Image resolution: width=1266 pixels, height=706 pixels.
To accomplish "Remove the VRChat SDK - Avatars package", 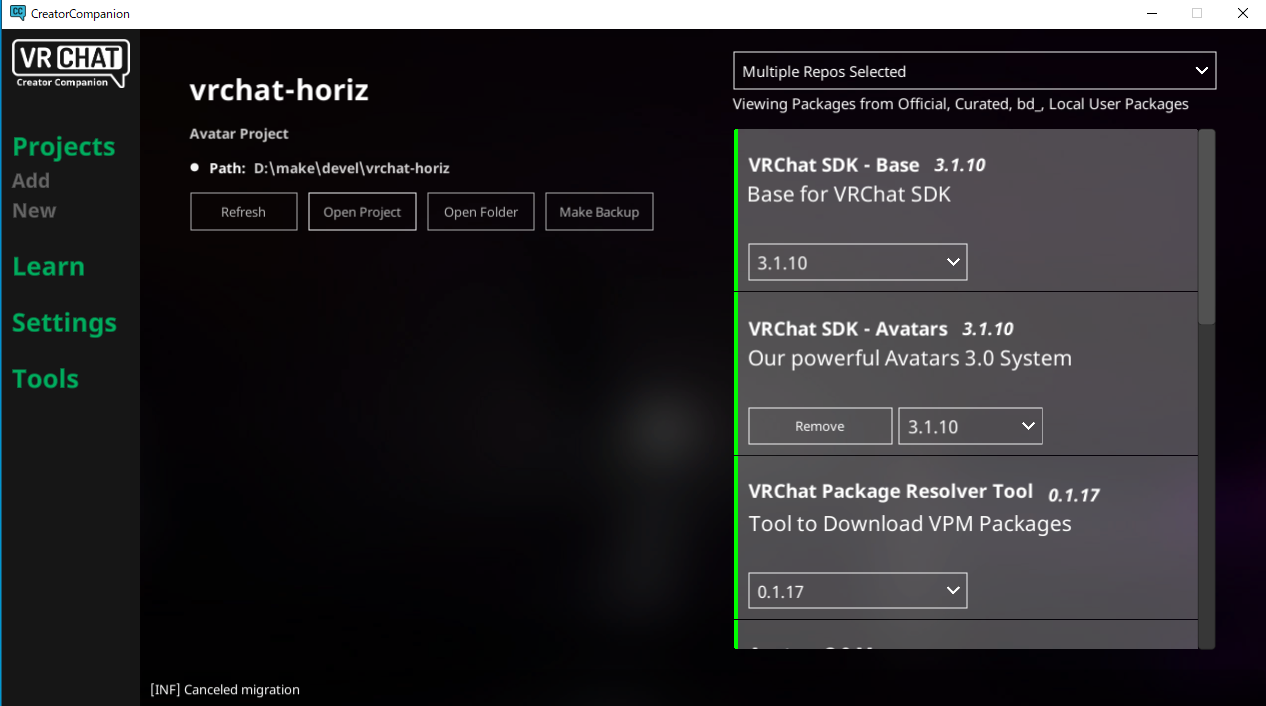I will click(820, 426).
